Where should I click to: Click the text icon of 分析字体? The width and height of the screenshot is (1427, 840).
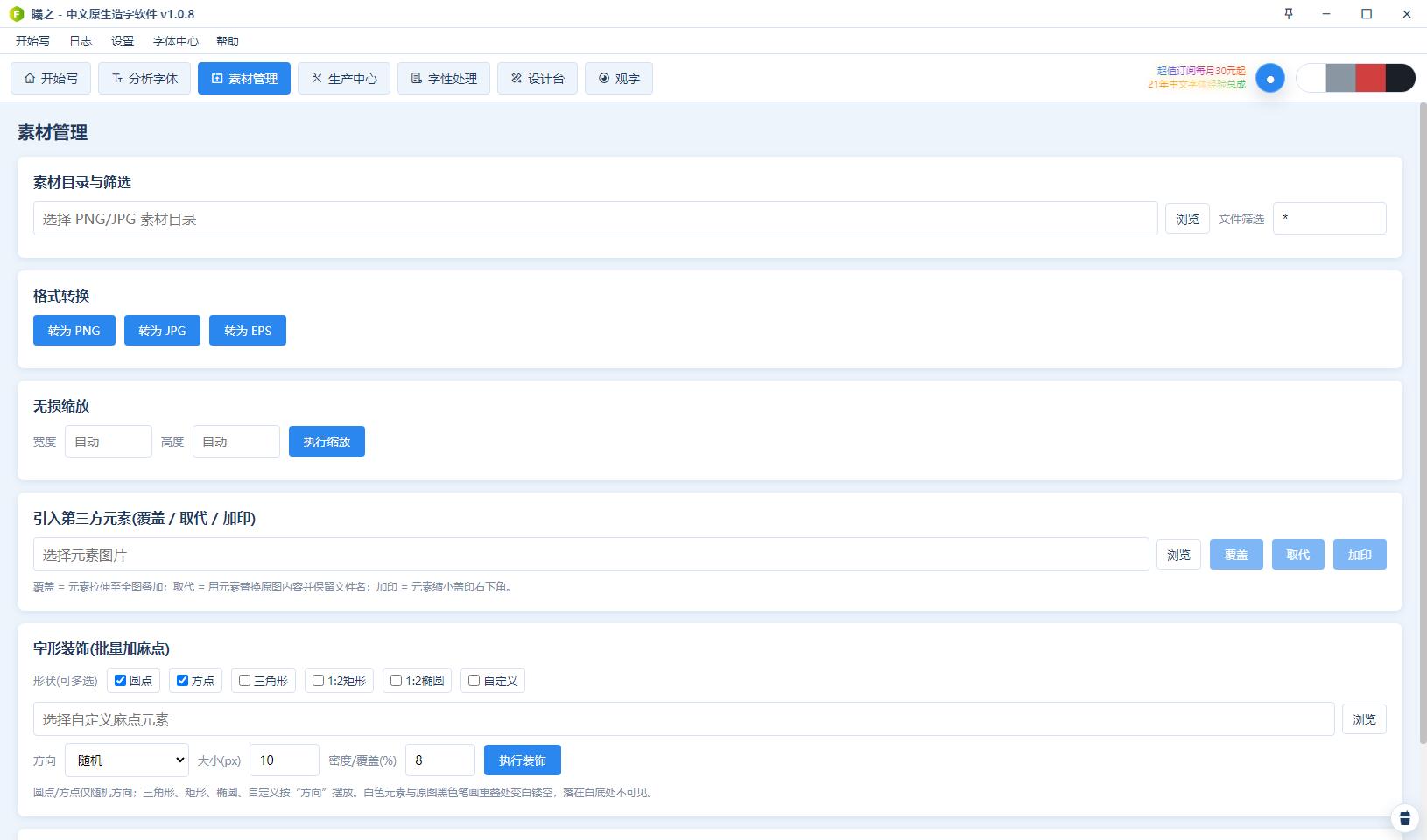pos(117,79)
